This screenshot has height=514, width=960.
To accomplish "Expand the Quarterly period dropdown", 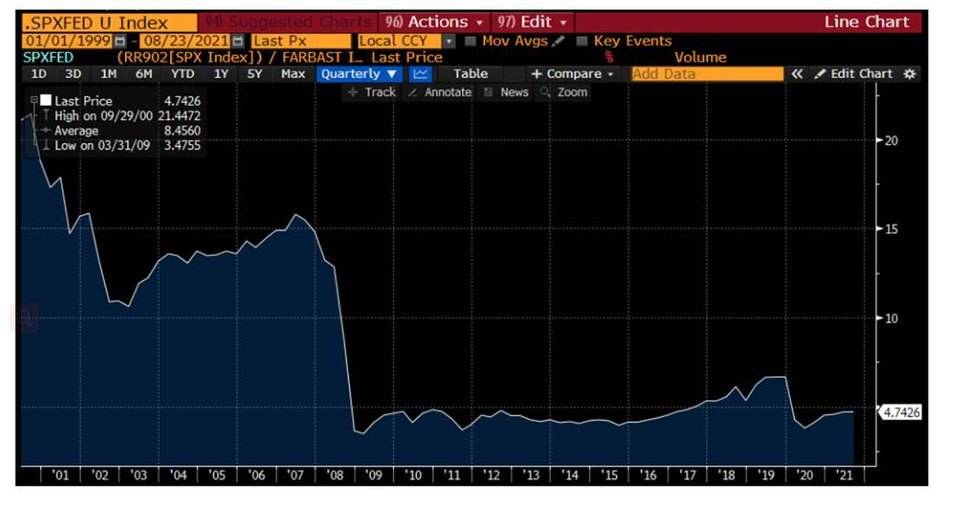I will (359, 74).
